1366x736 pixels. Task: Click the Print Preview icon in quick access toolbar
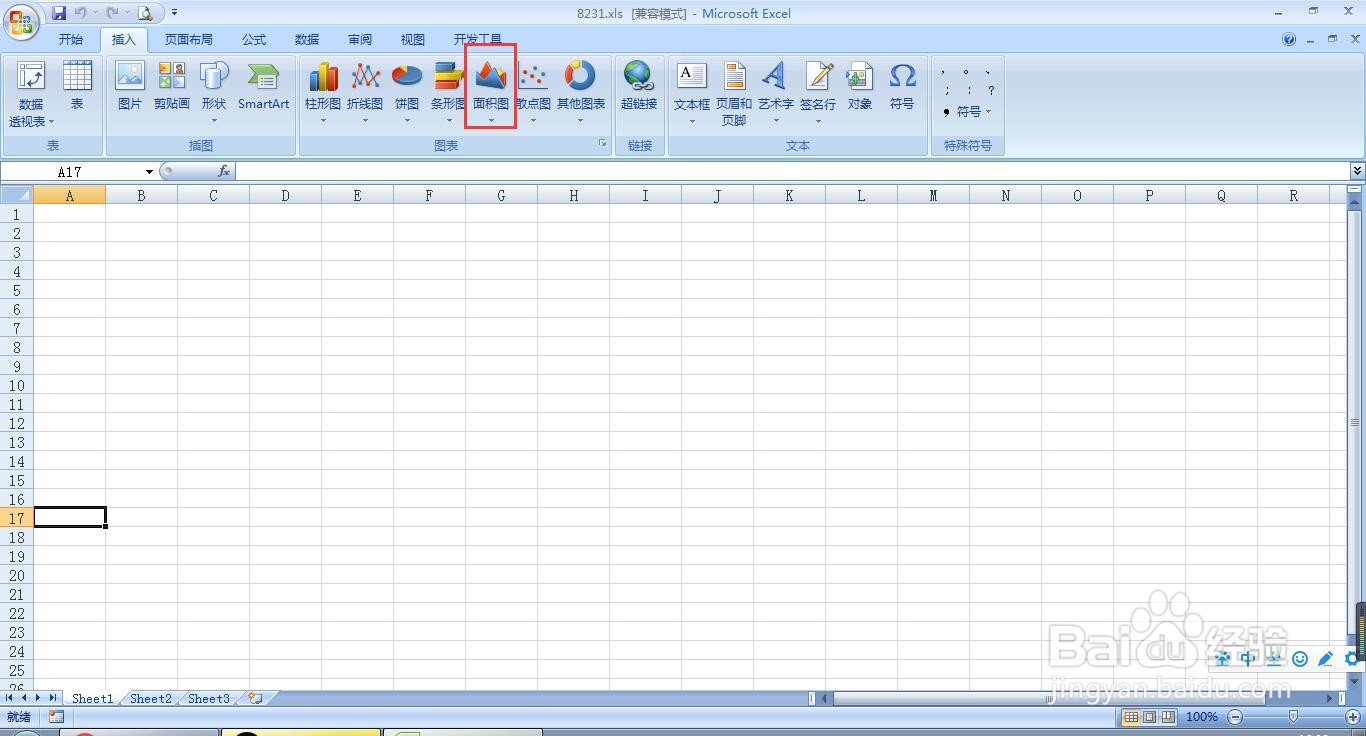pyautogui.click(x=145, y=13)
